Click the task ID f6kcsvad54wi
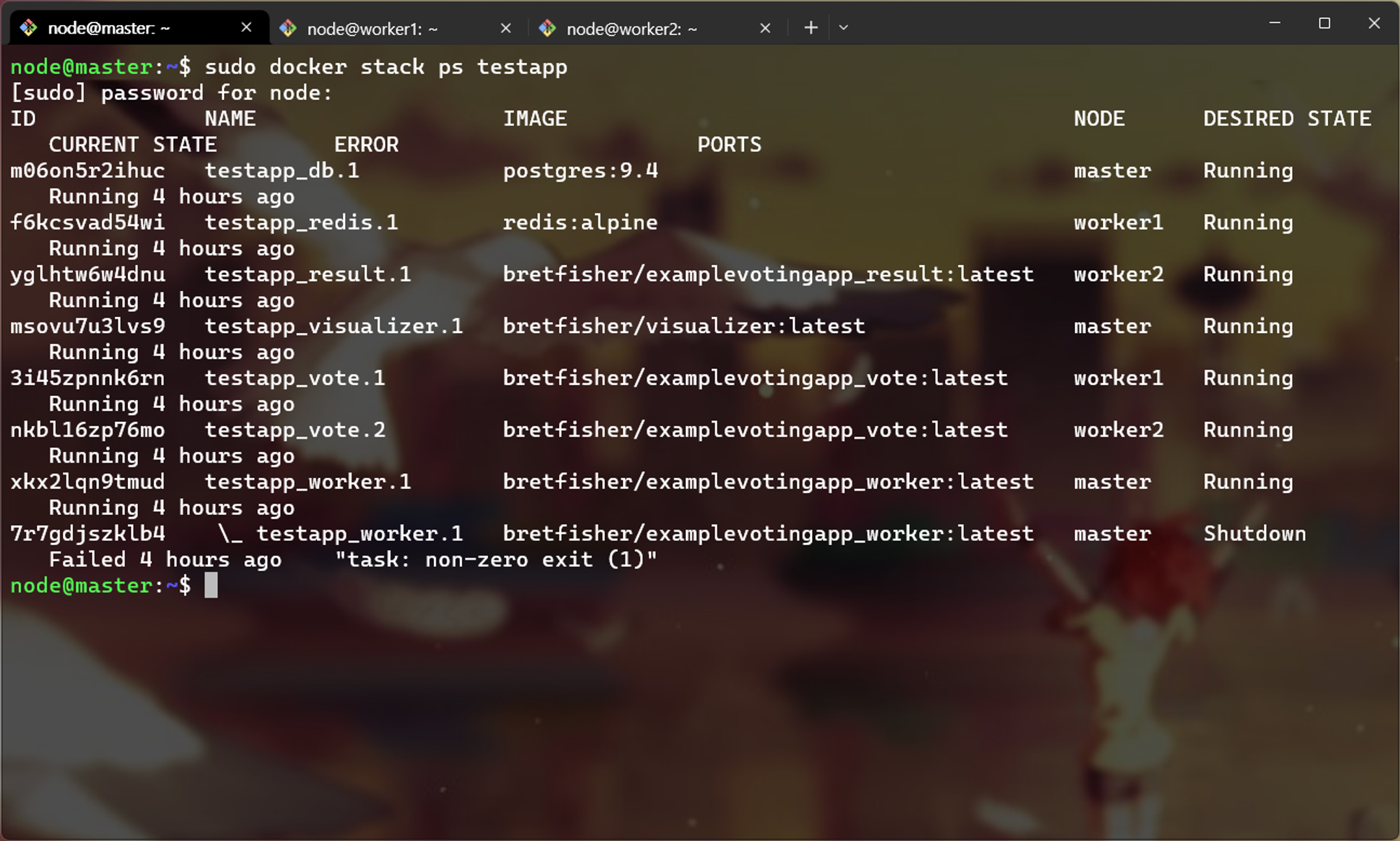The image size is (1400, 841). (x=87, y=222)
